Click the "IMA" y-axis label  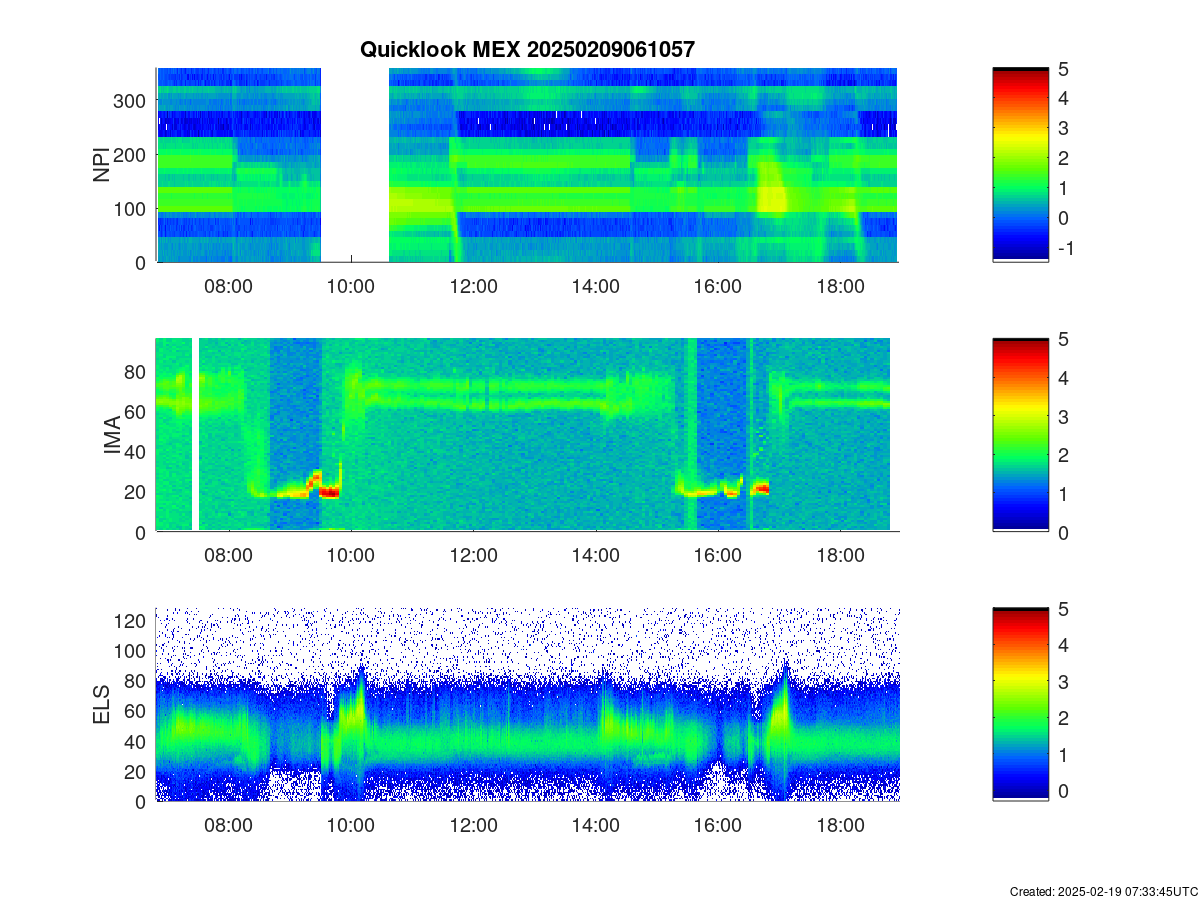pyautogui.click(x=112, y=435)
